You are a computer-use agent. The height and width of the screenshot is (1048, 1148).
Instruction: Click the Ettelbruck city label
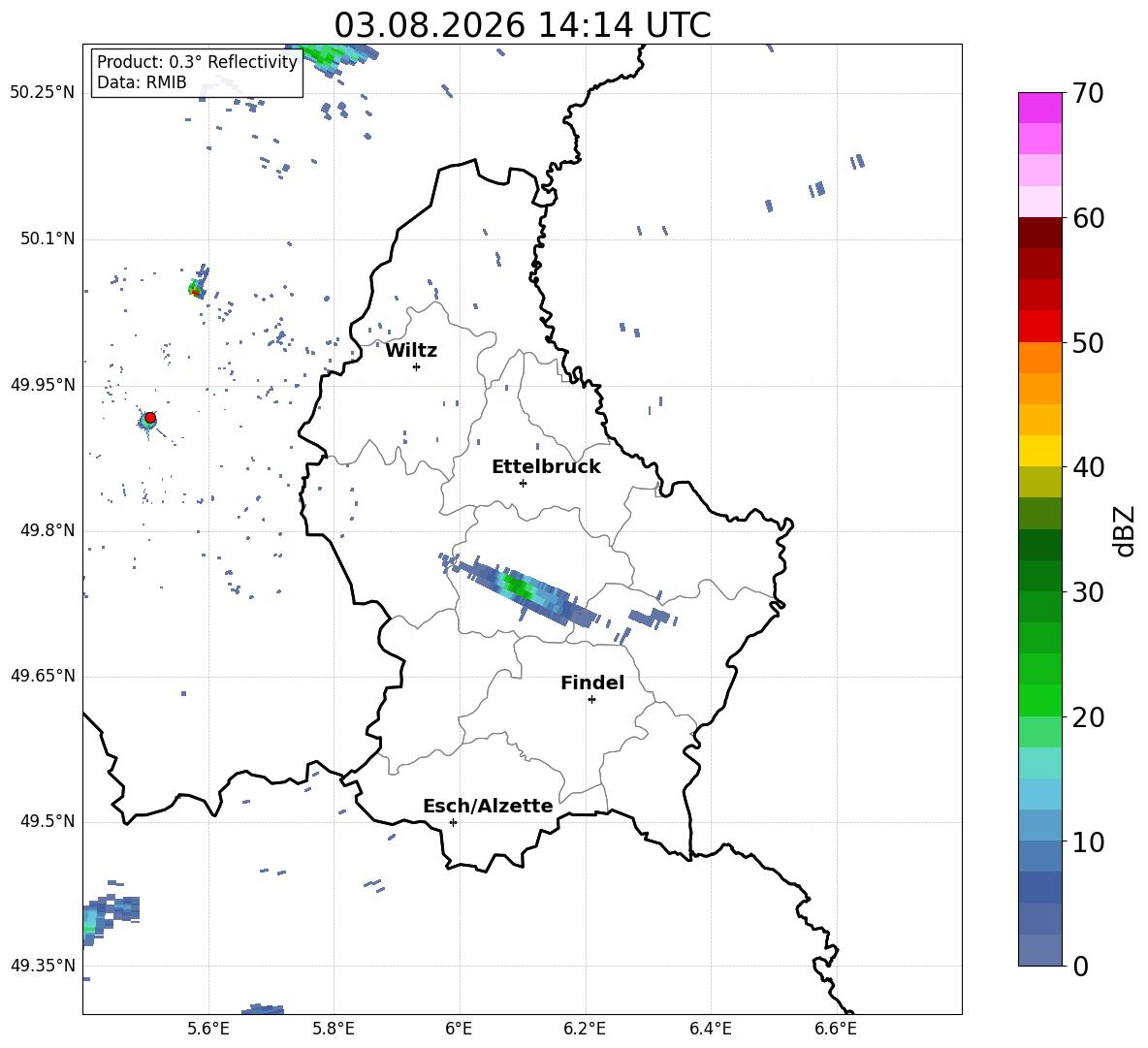coord(546,466)
